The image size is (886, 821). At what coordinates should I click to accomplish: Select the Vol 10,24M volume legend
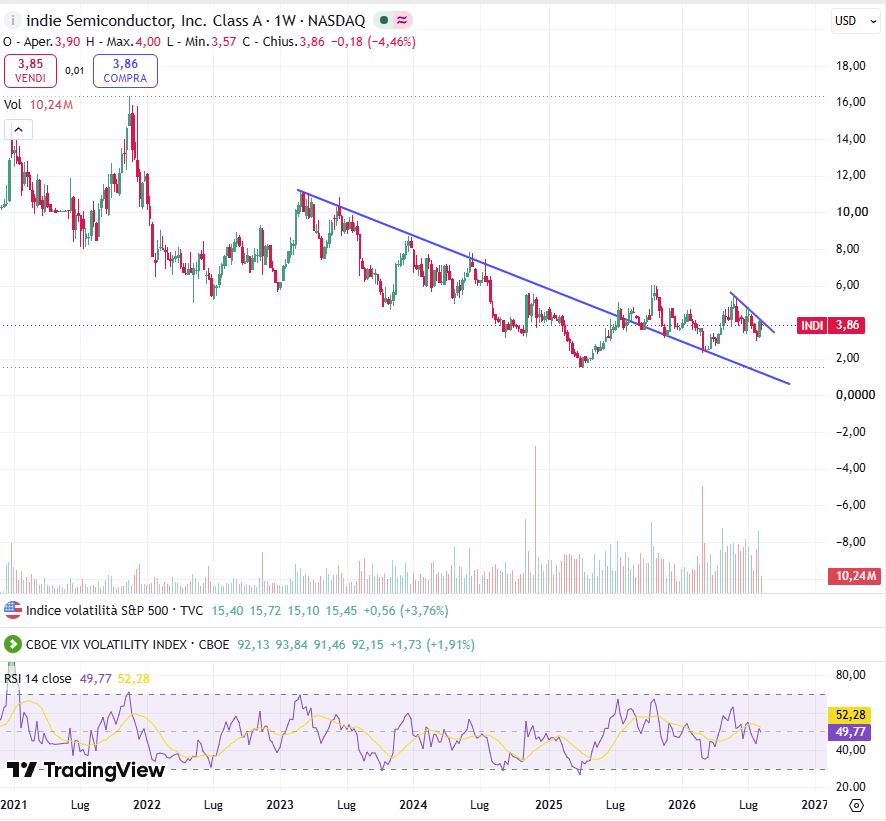(x=38, y=105)
